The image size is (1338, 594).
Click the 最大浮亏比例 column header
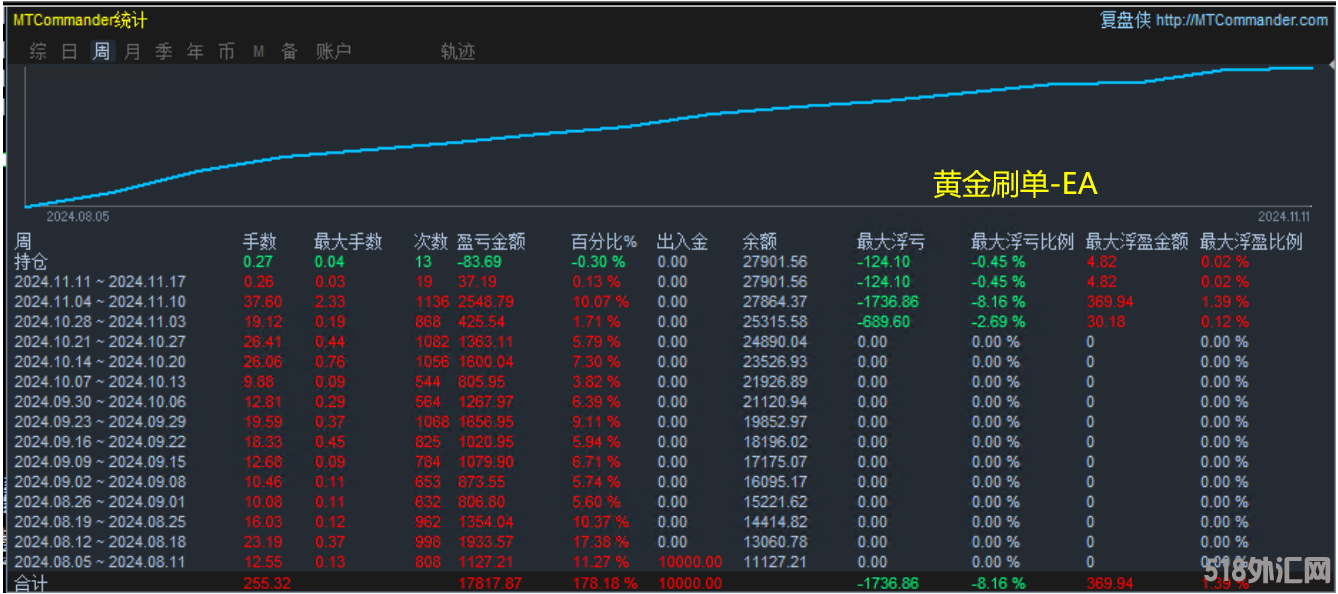pyautogui.click(x=1022, y=242)
